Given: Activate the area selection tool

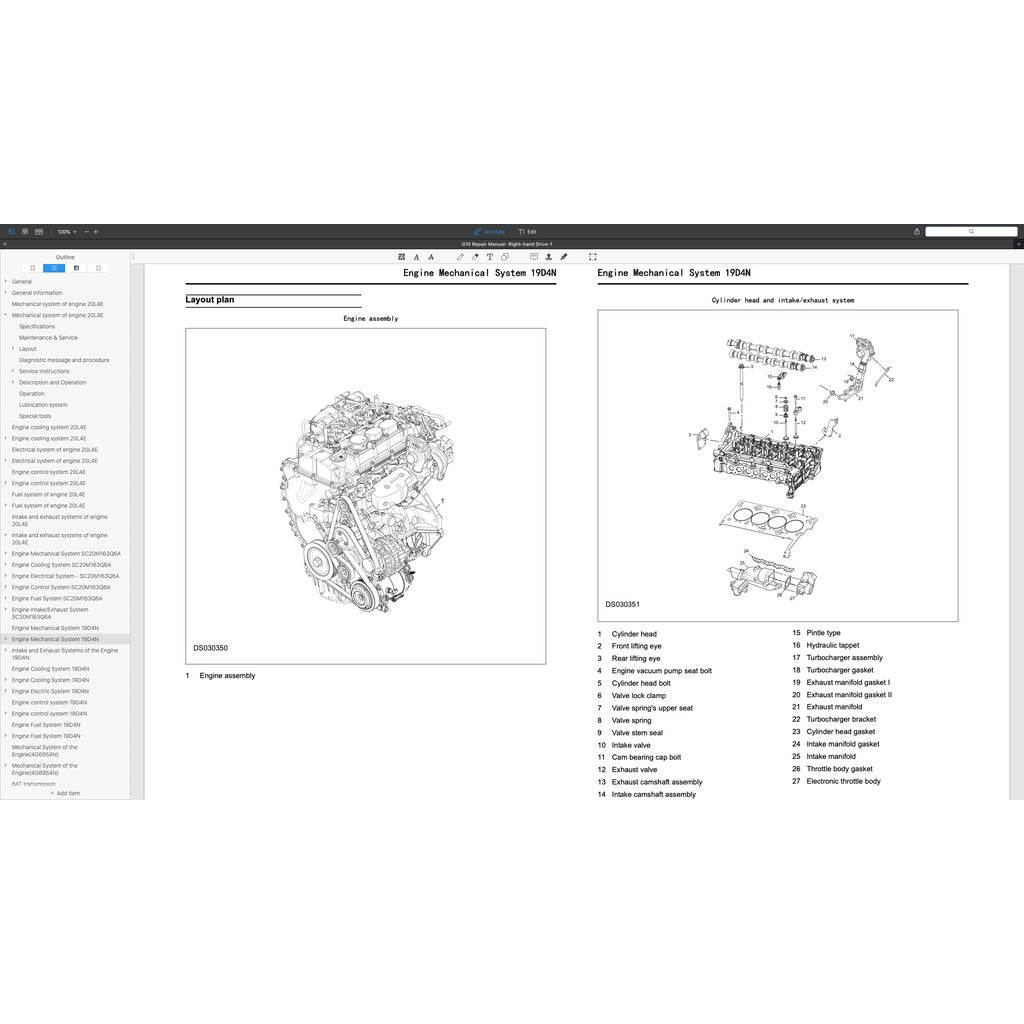Looking at the screenshot, I should click(x=593, y=257).
